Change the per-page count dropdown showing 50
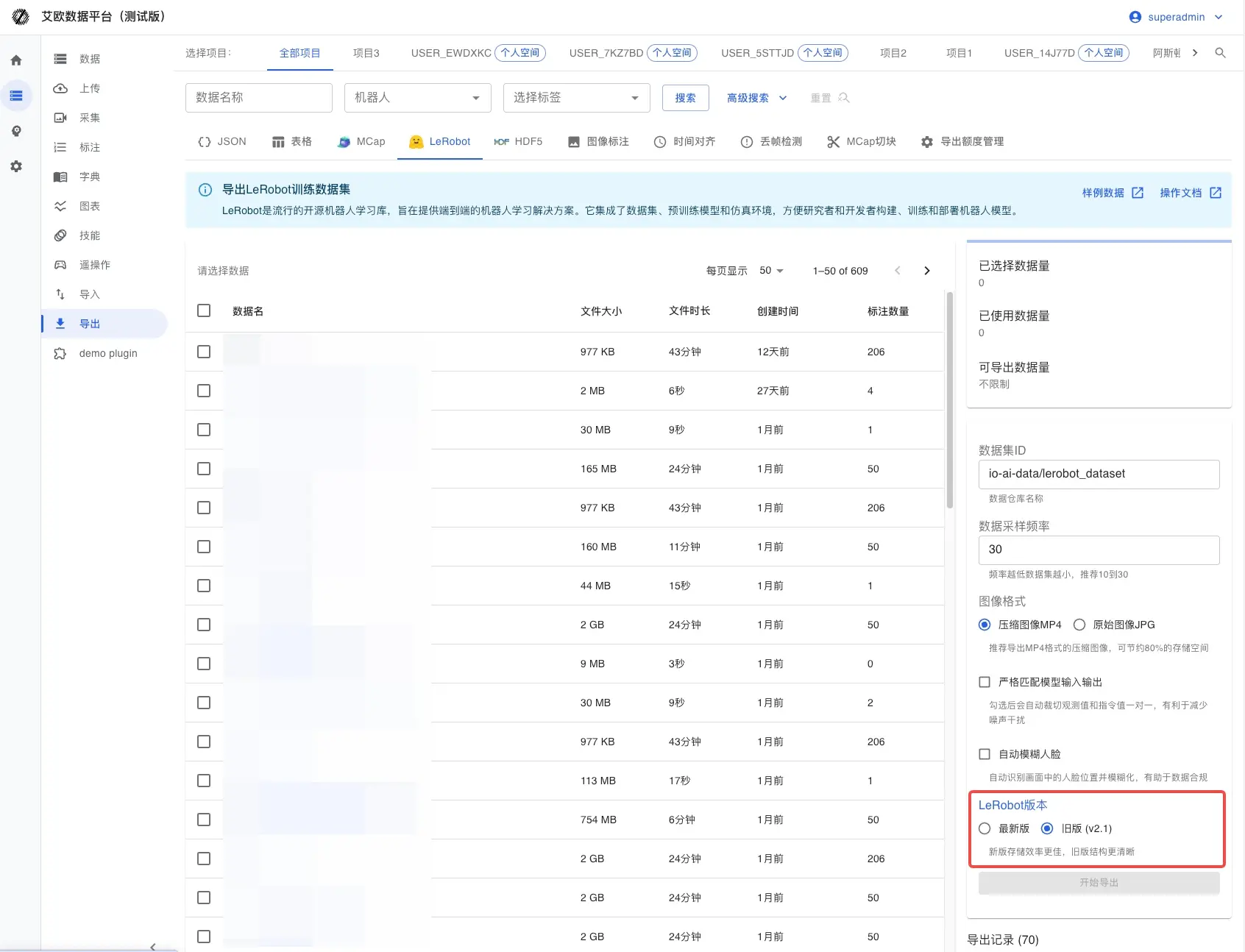The image size is (1245, 952). [770, 270]
